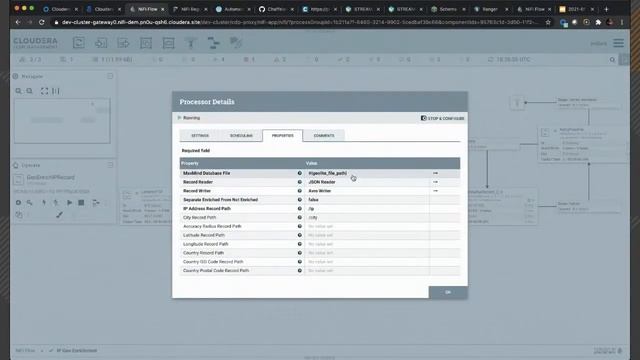
Task: Open a new browser tab
Action: [x=607, y=9]
